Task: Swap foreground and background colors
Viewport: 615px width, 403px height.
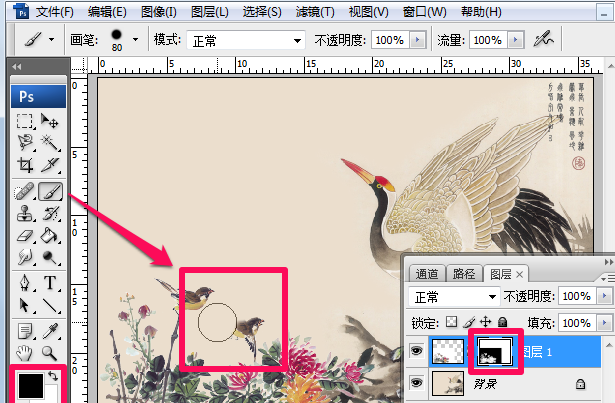Action: pyautogui.click(x=53, y=376)
